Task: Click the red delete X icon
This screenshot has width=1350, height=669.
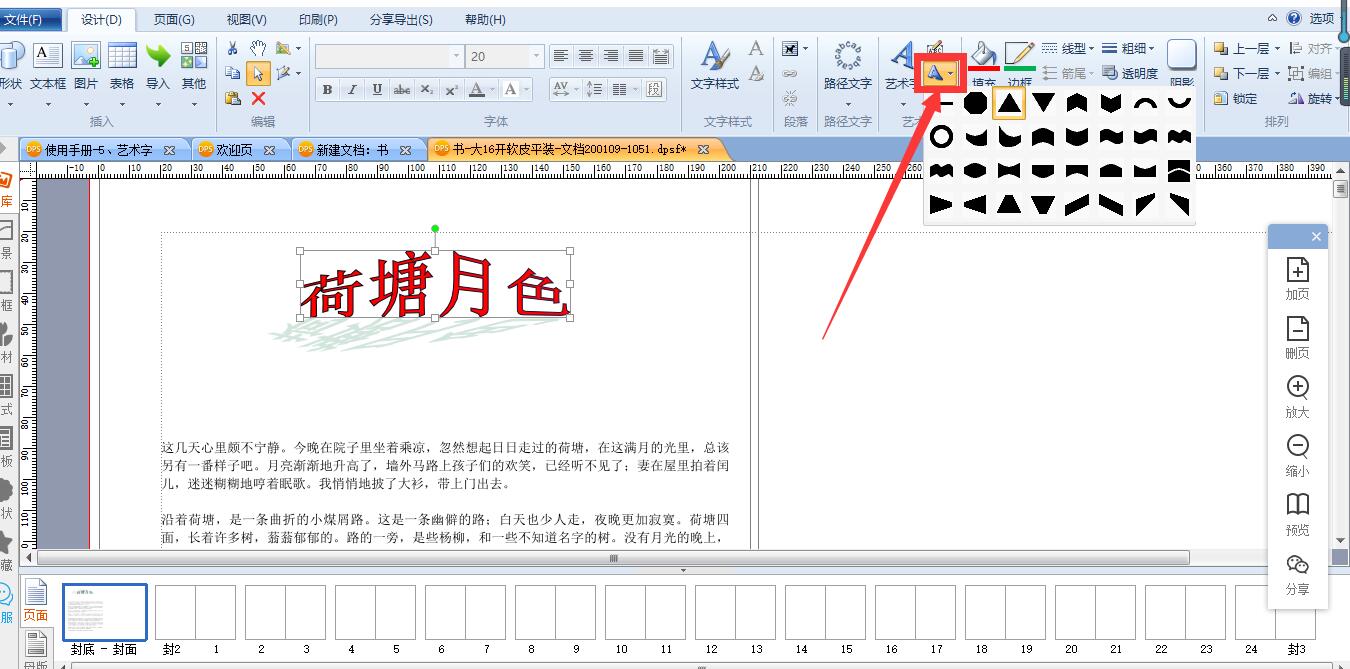Action: (x=258, y=98)
